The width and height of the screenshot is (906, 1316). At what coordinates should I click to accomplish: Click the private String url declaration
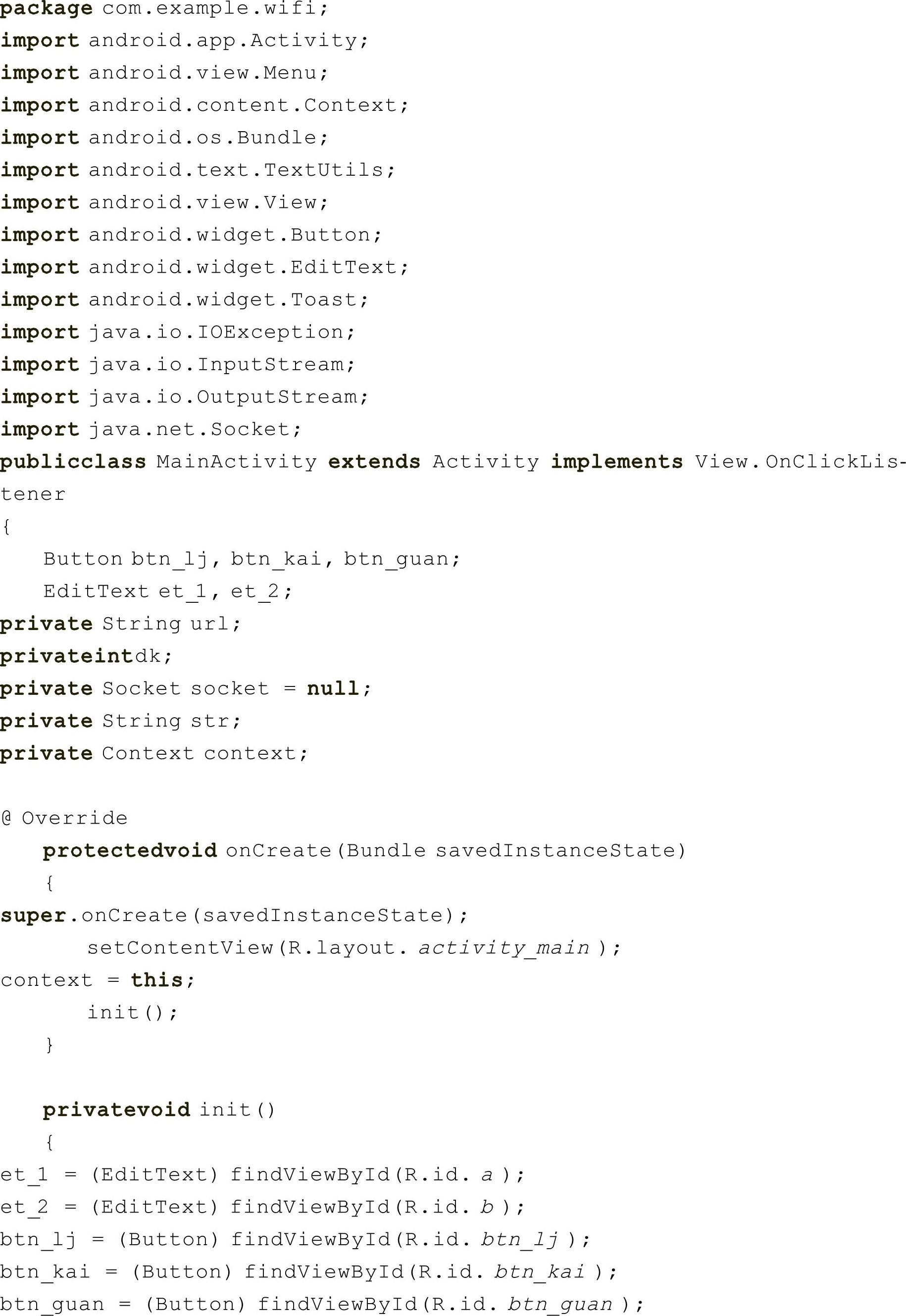pos(120,624)
